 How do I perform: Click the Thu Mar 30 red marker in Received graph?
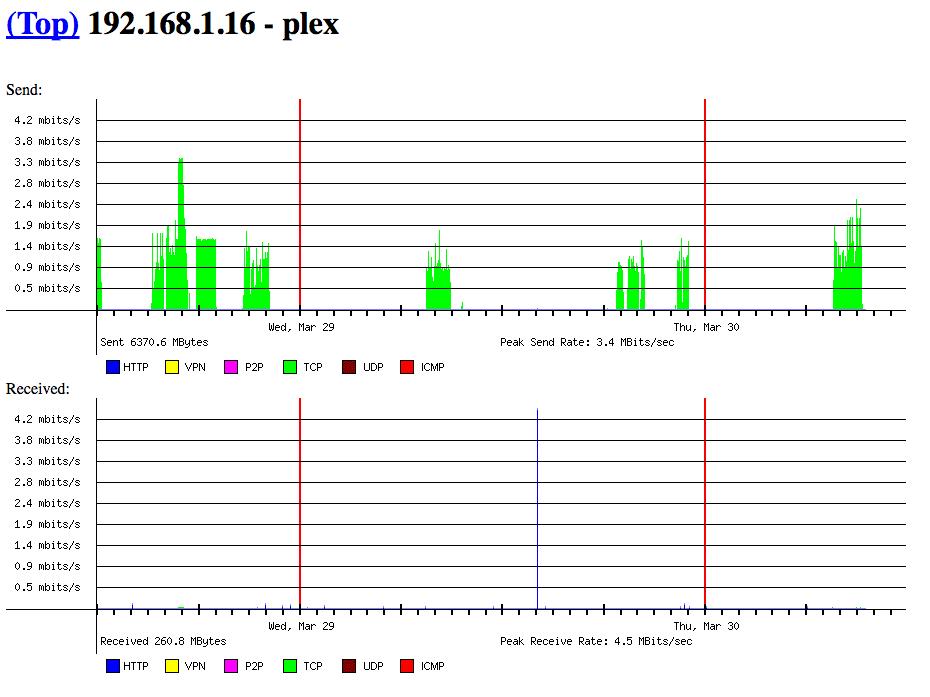click(705, 504)
